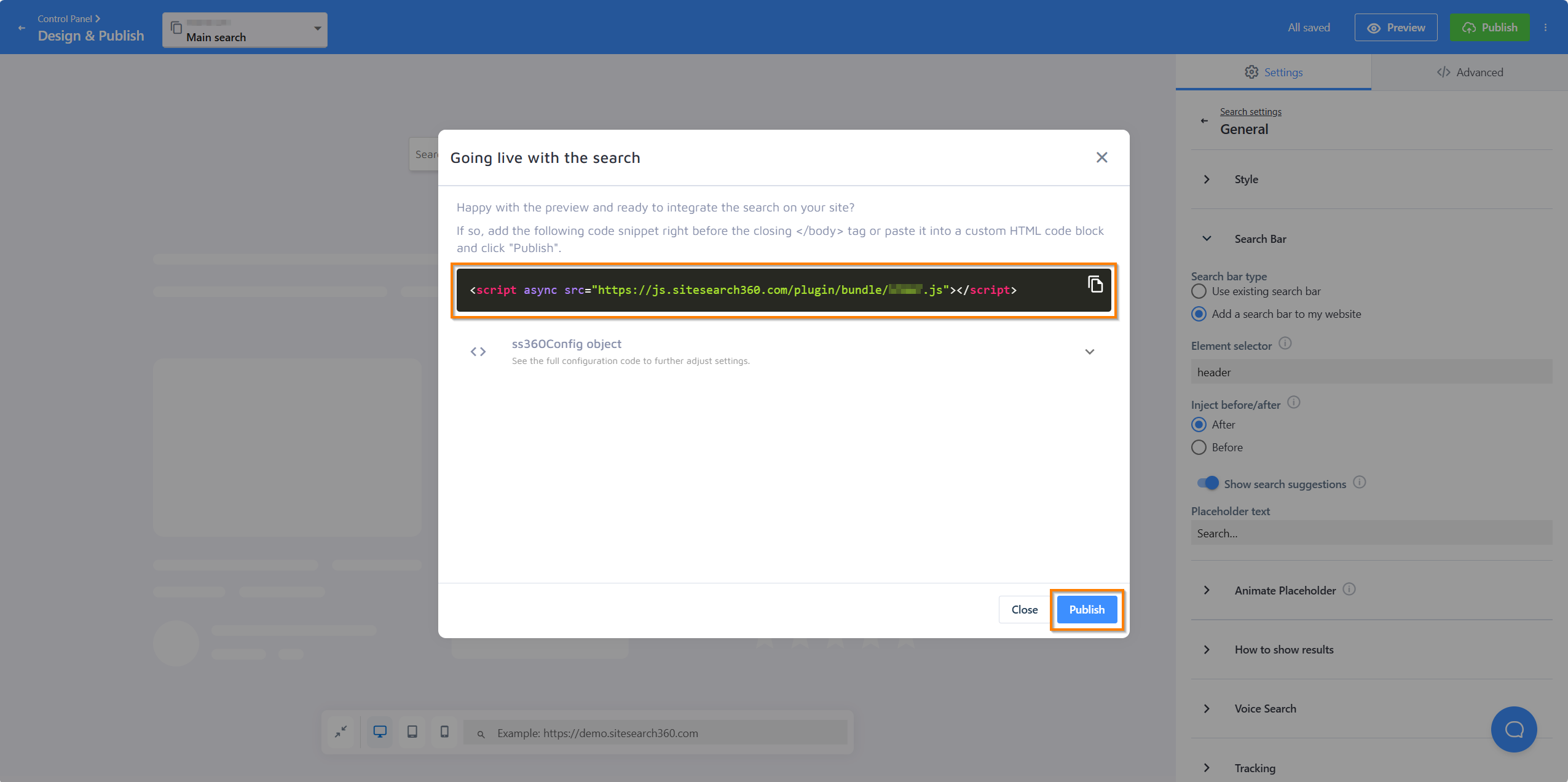Open the Main search dropdown
1568x782 pixels.
click(x=317, y=29)
